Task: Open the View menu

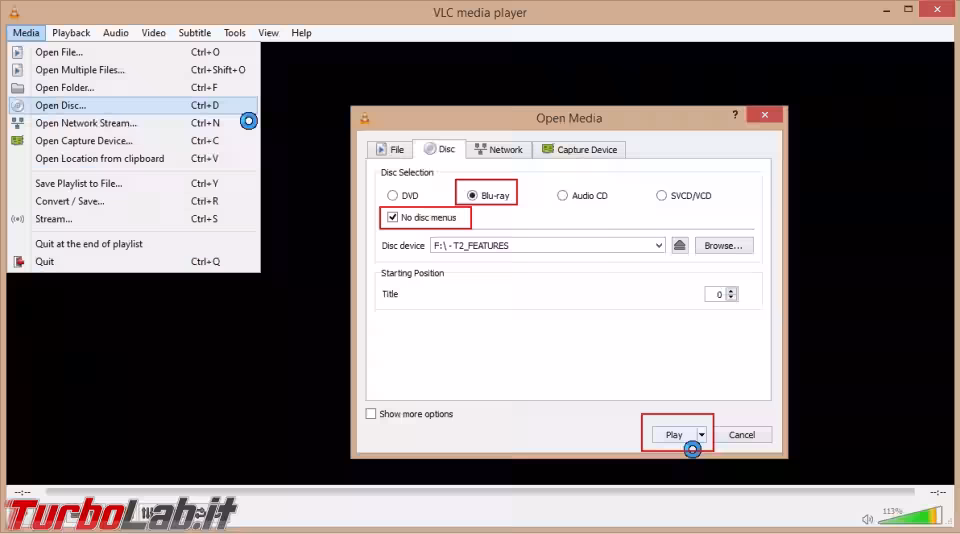Action: click(268, 33)
